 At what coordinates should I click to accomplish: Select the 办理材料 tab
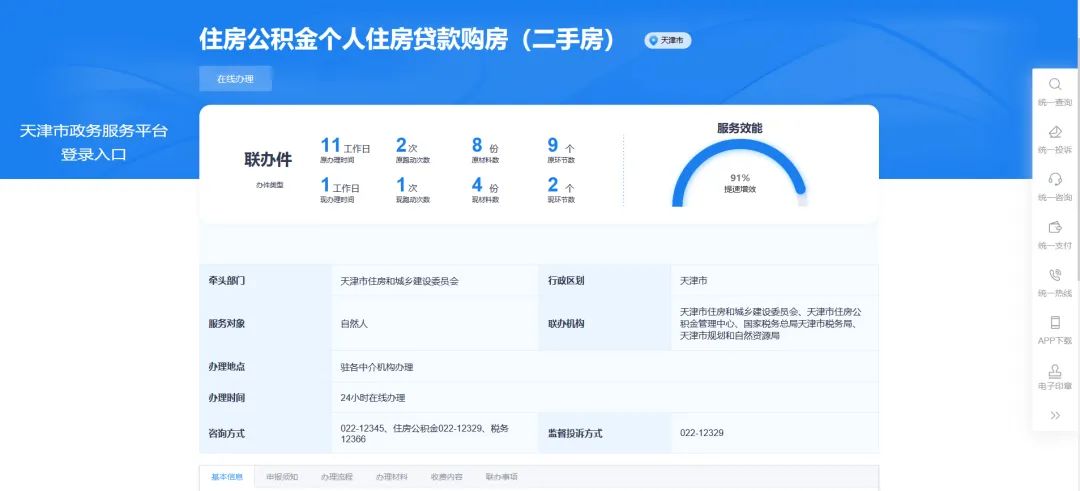tap(392, 477)
